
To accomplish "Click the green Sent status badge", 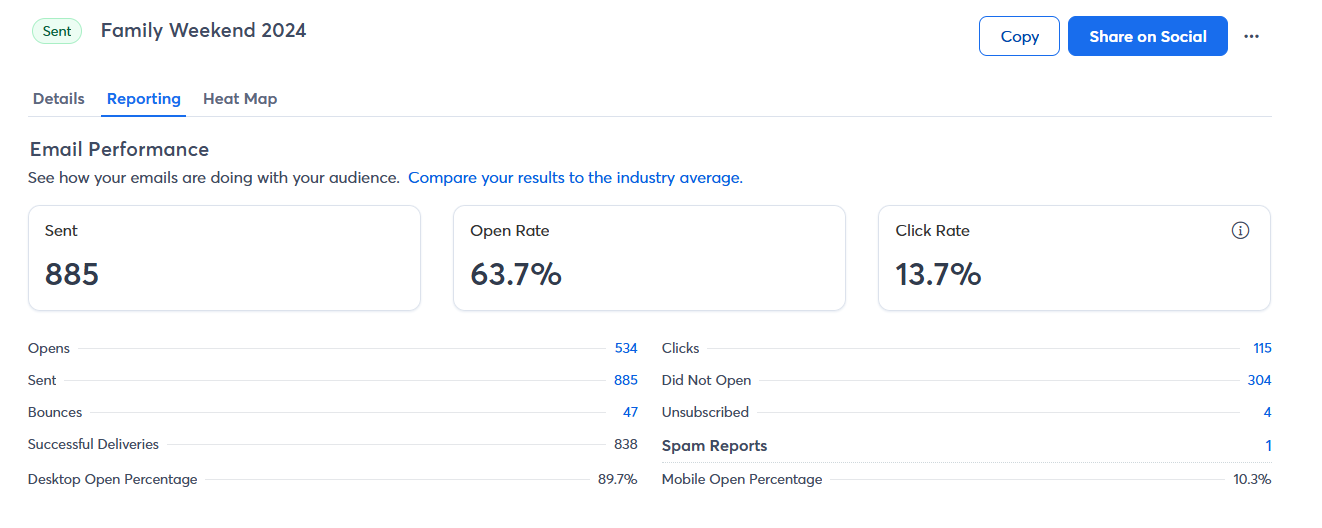I will 57,32.
